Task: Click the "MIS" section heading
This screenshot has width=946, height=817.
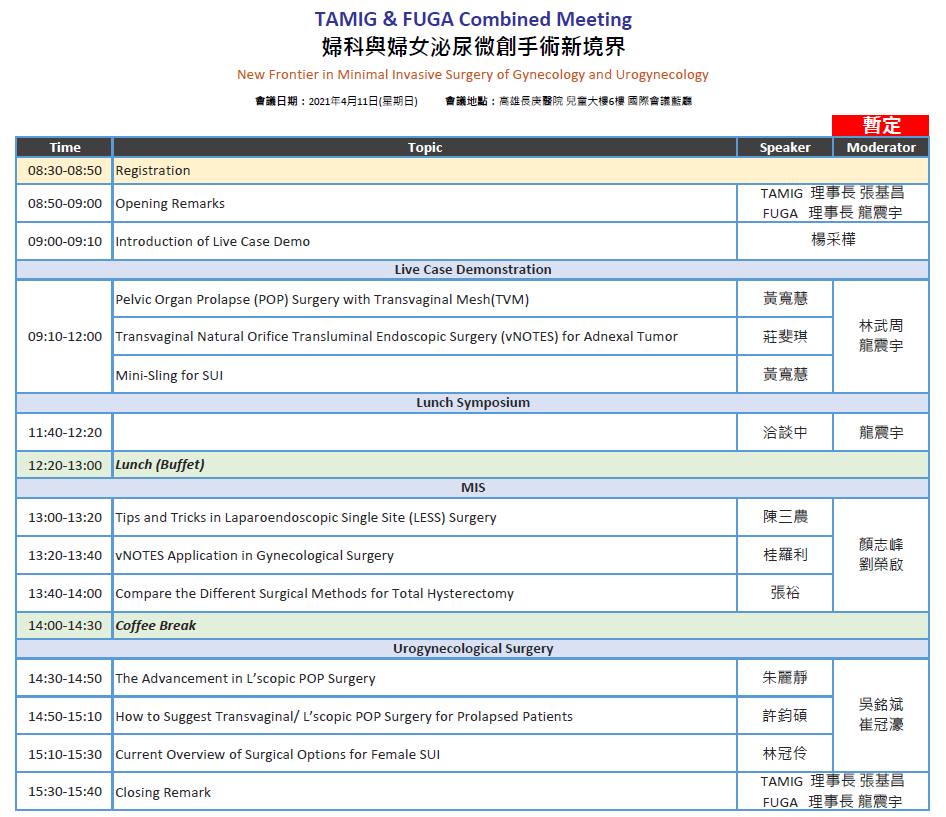Action: [x=473, y=488]
